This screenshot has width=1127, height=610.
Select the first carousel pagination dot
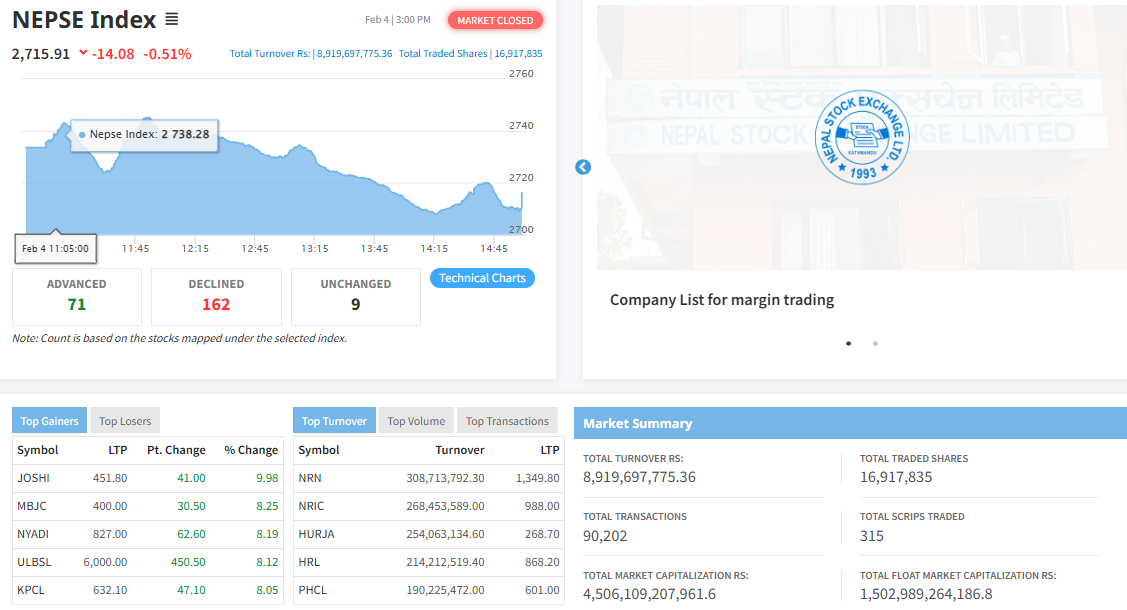pos(849,343)
